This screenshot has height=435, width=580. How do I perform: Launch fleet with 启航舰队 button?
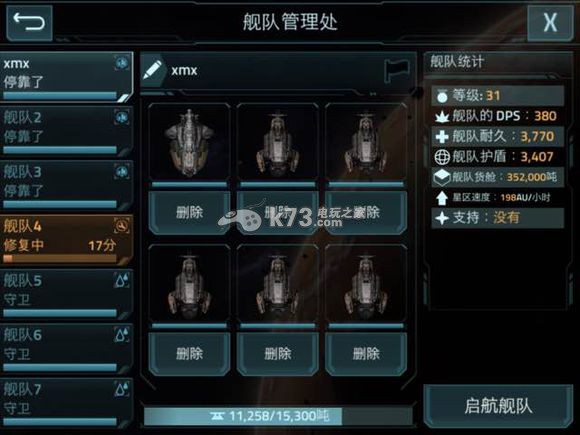498,406
